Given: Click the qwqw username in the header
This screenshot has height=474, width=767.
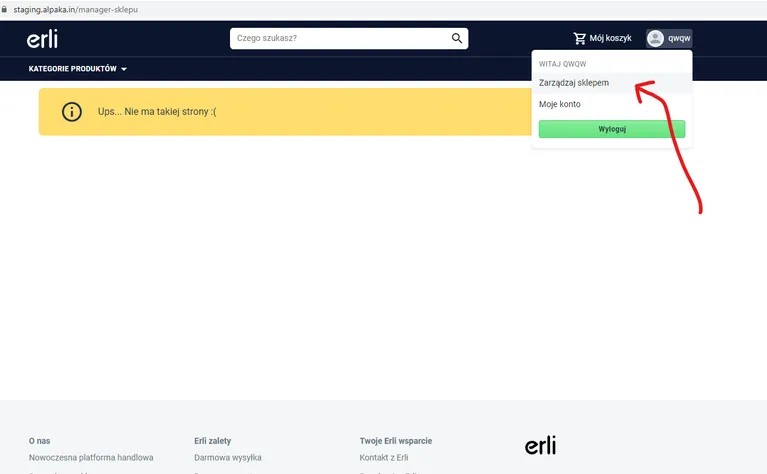Looking at the screenshot, I should [679, 38].
